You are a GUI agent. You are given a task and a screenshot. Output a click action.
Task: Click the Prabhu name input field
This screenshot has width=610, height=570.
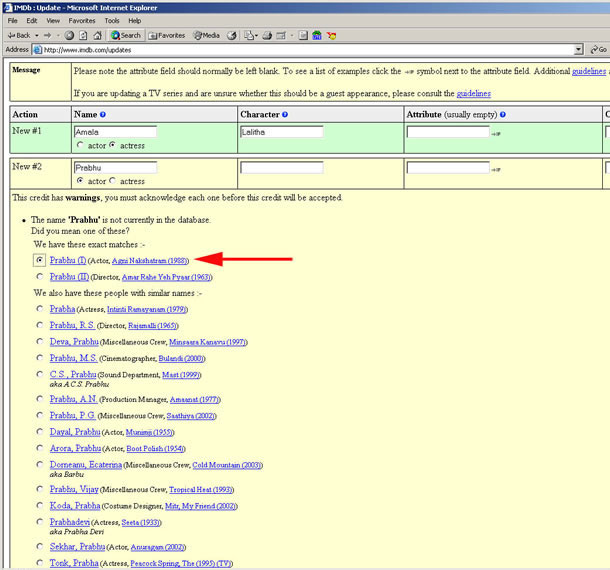pos(115,168)
